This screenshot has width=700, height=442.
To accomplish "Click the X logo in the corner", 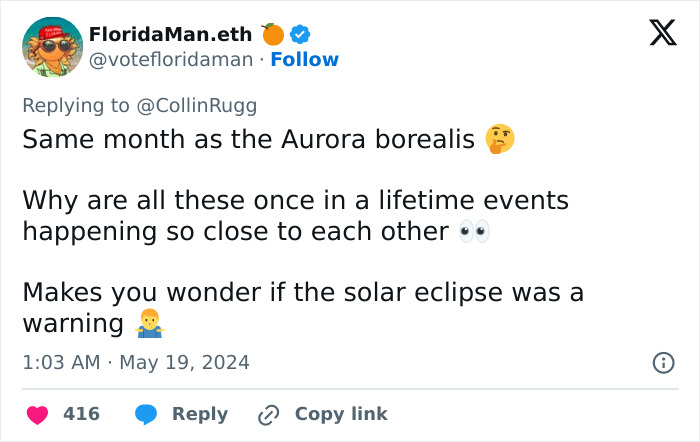I will 656,34.
